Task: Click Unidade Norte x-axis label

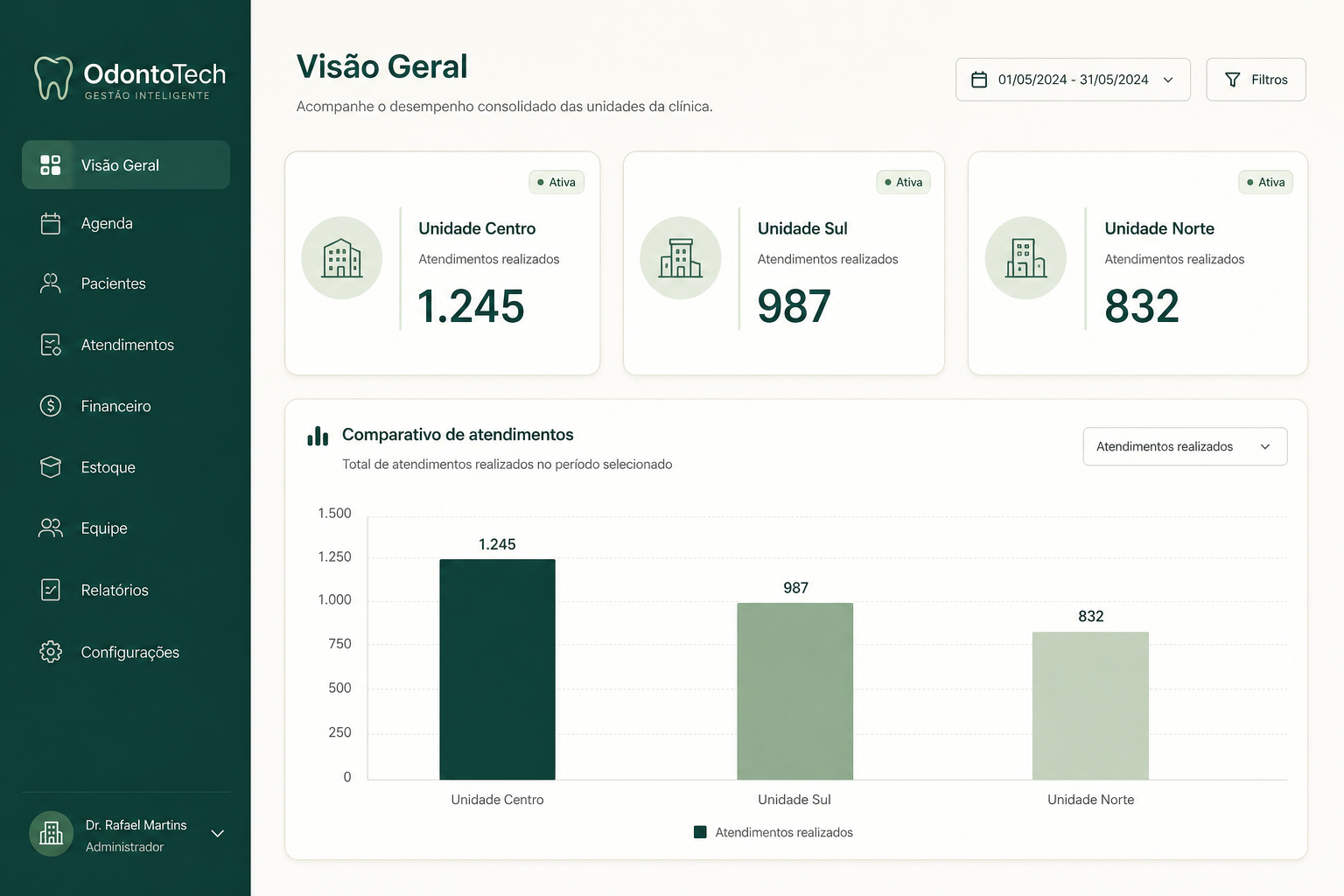Action: pyautogui.click(x=1090, y=800)
